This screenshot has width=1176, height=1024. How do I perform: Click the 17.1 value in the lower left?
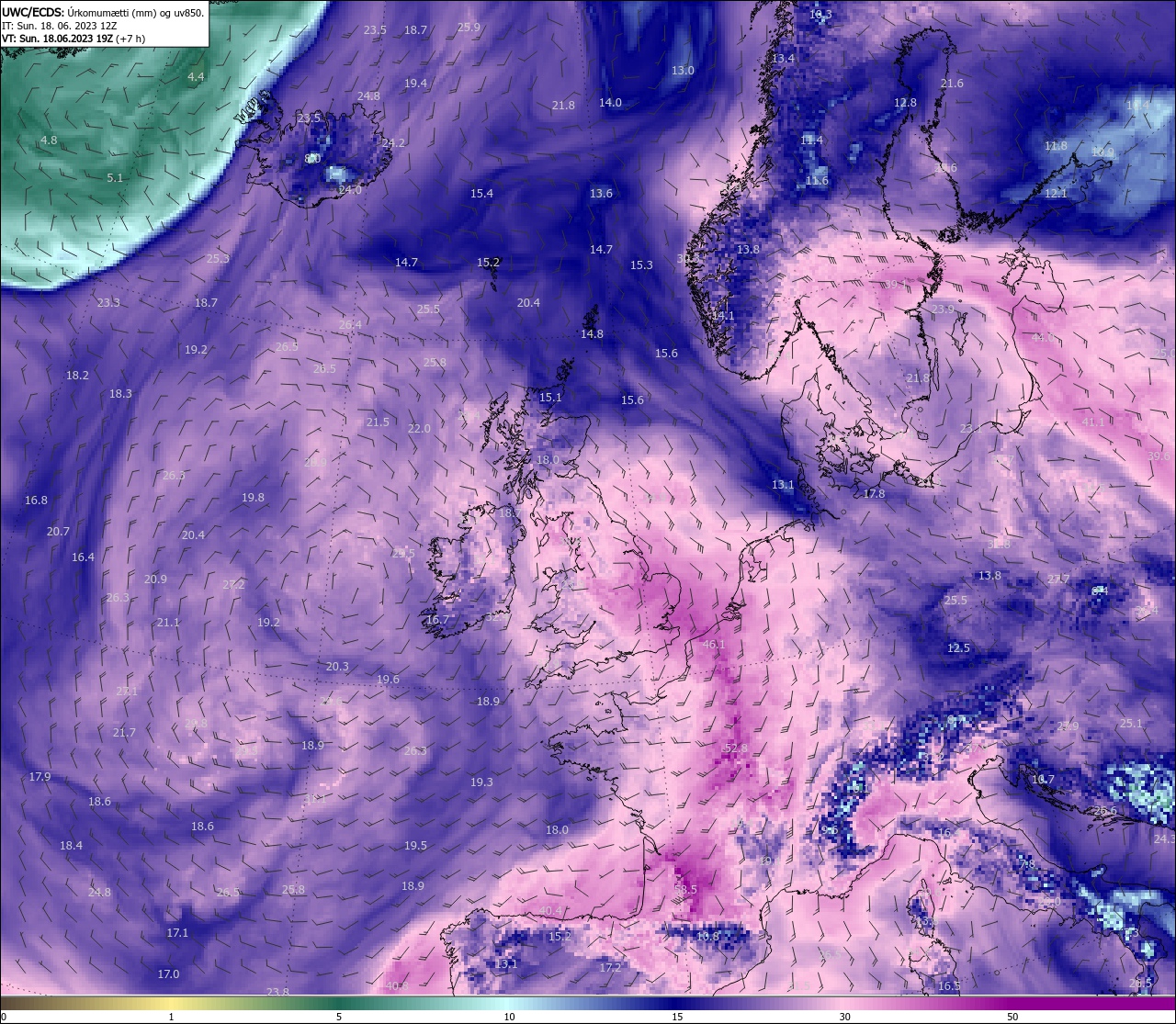coord(177,933)
